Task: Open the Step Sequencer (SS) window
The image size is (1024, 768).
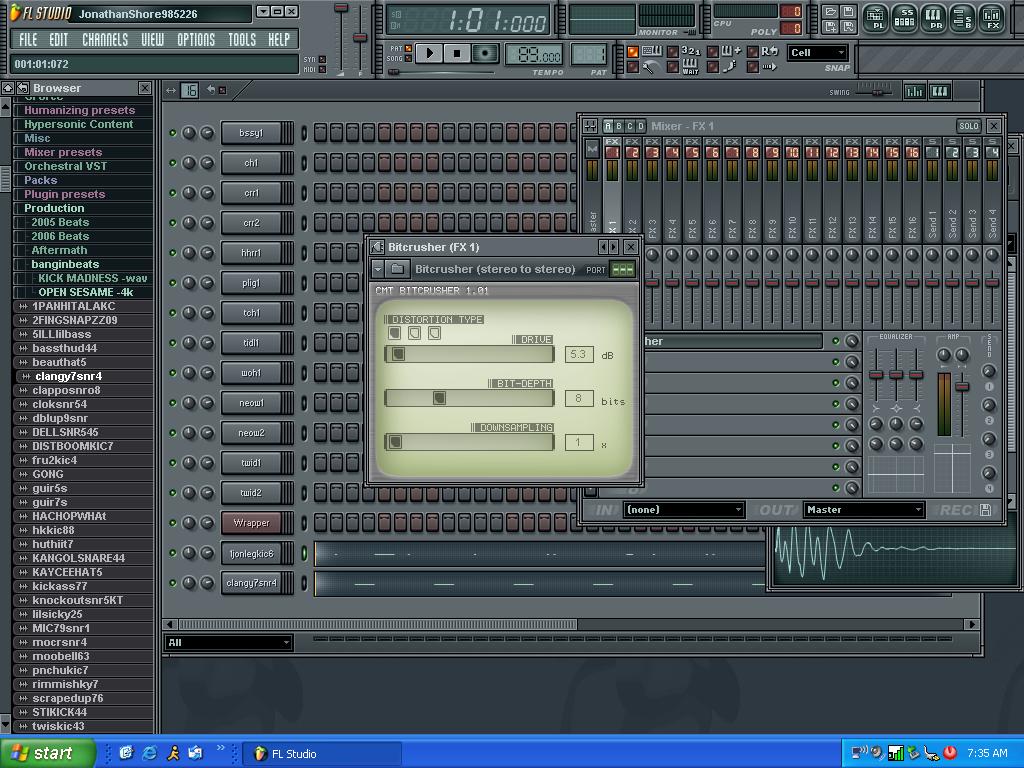Action: tap(904, 18)
